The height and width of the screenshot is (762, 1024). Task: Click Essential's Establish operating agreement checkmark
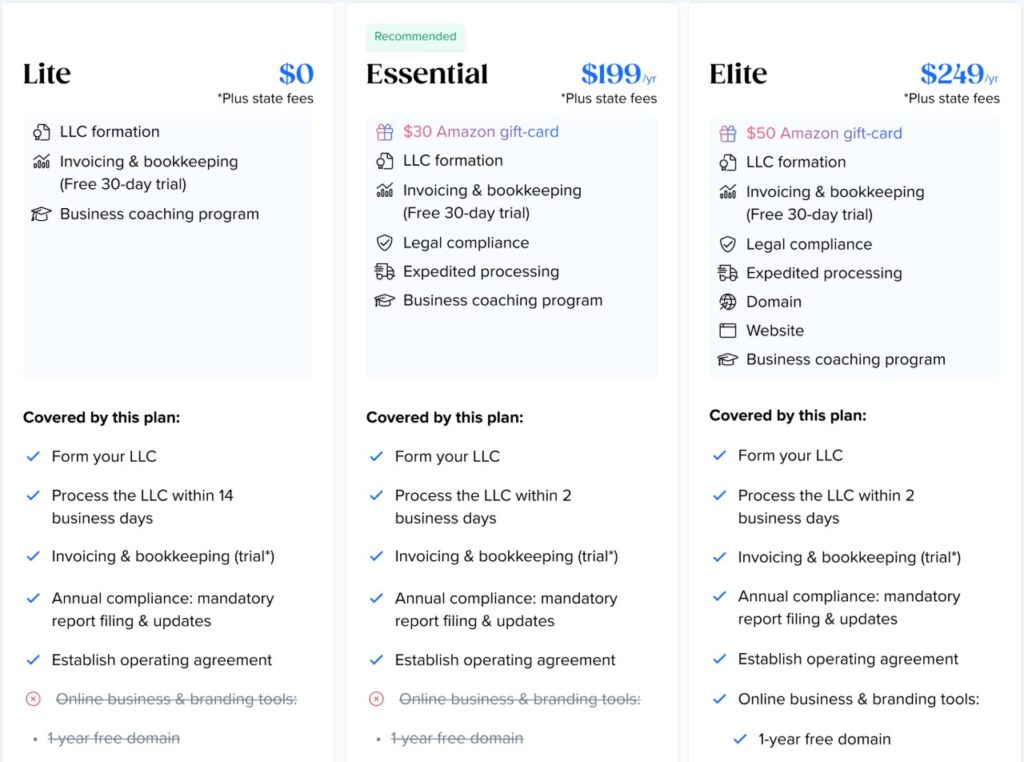[x=376, y=660]
